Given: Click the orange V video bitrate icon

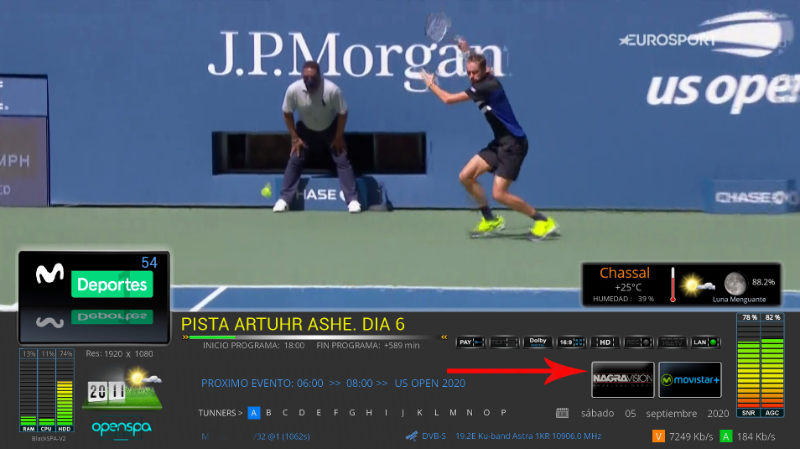Looking at the screenshot, I should click(658, 436).
